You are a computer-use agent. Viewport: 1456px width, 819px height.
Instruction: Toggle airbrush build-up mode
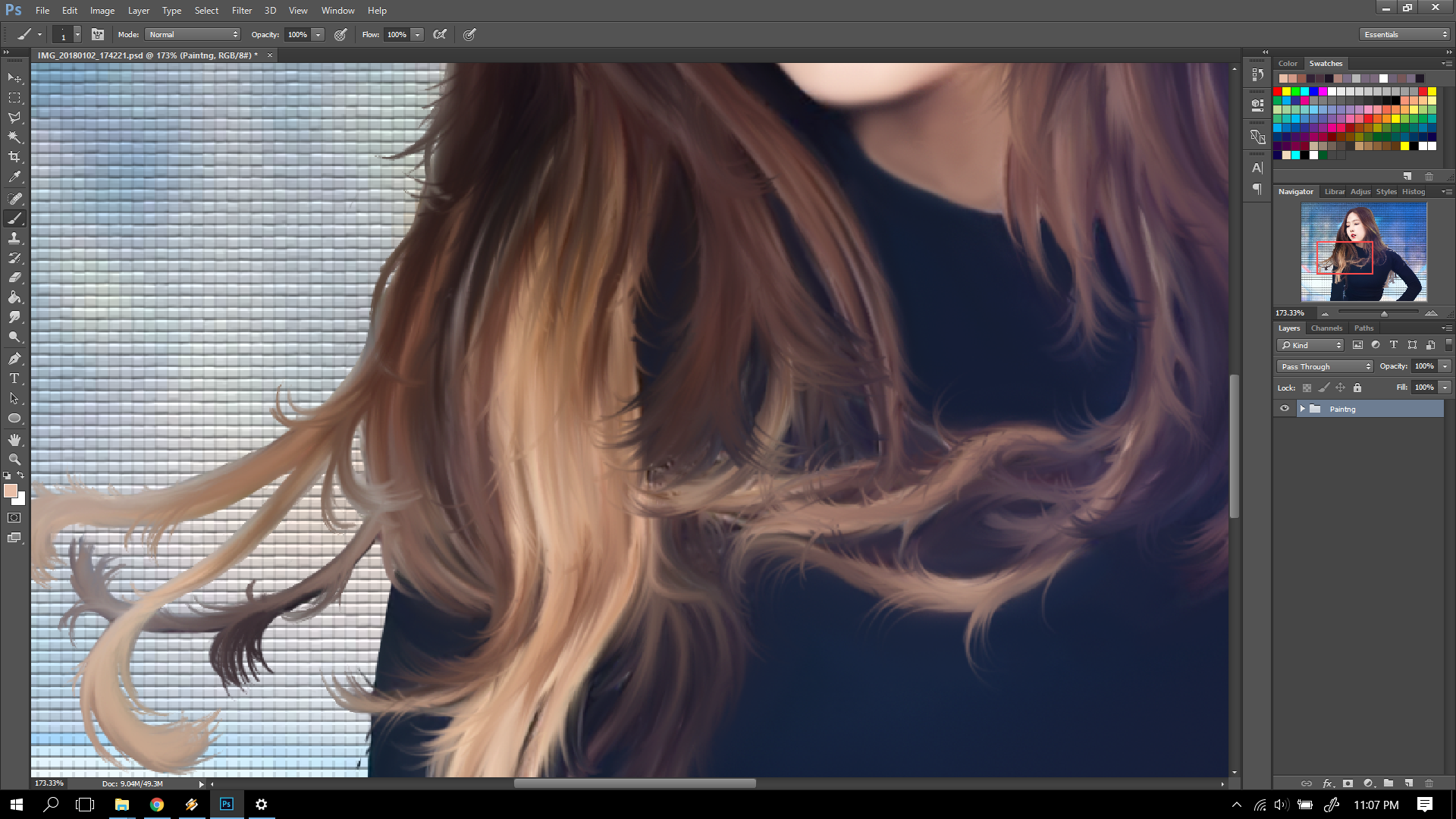click(440, 34)
